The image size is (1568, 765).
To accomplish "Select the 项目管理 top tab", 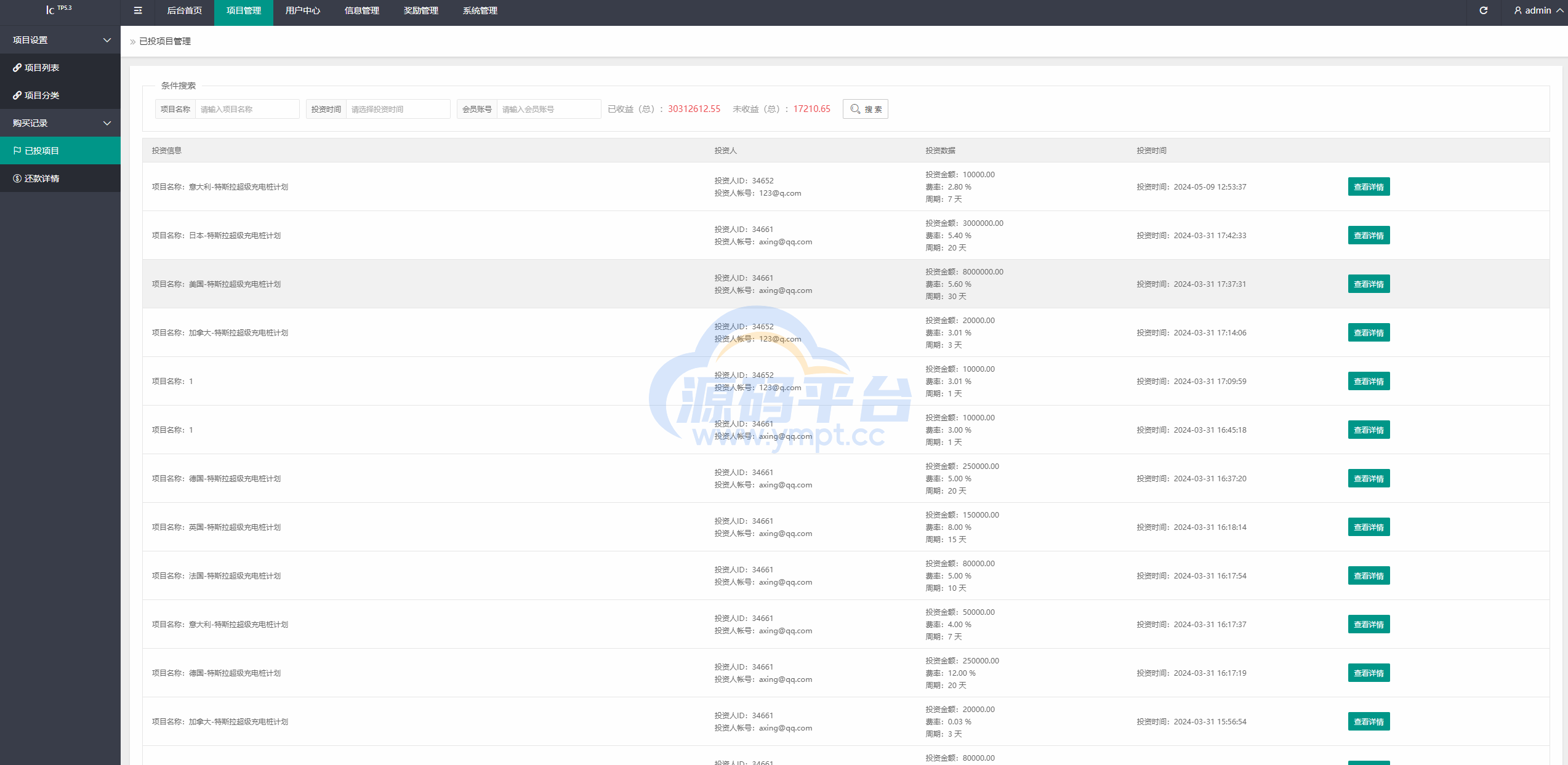I will (x=244, y=10).
